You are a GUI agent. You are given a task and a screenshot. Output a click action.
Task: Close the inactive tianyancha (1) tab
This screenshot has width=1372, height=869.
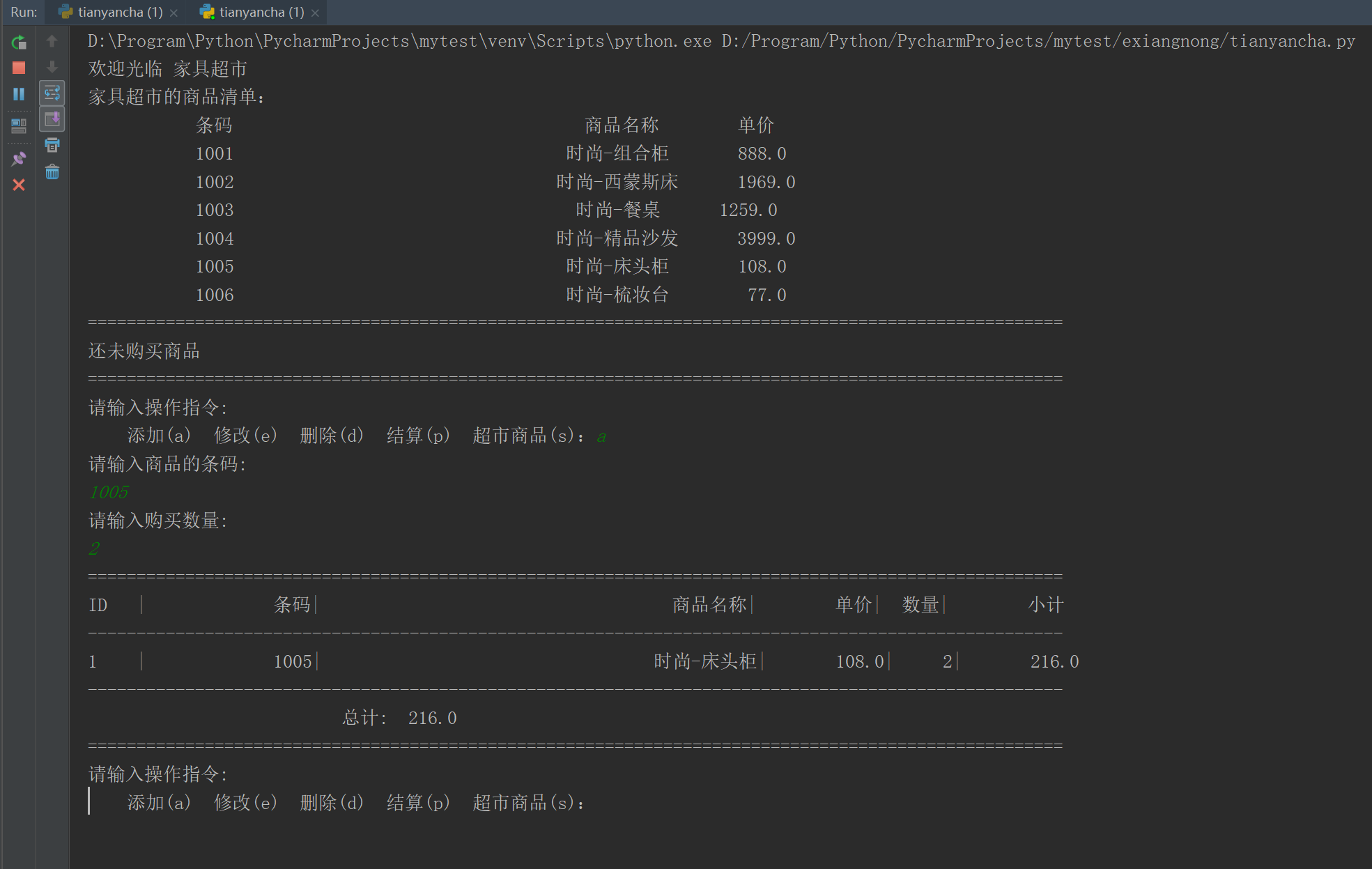click(174, 13)
